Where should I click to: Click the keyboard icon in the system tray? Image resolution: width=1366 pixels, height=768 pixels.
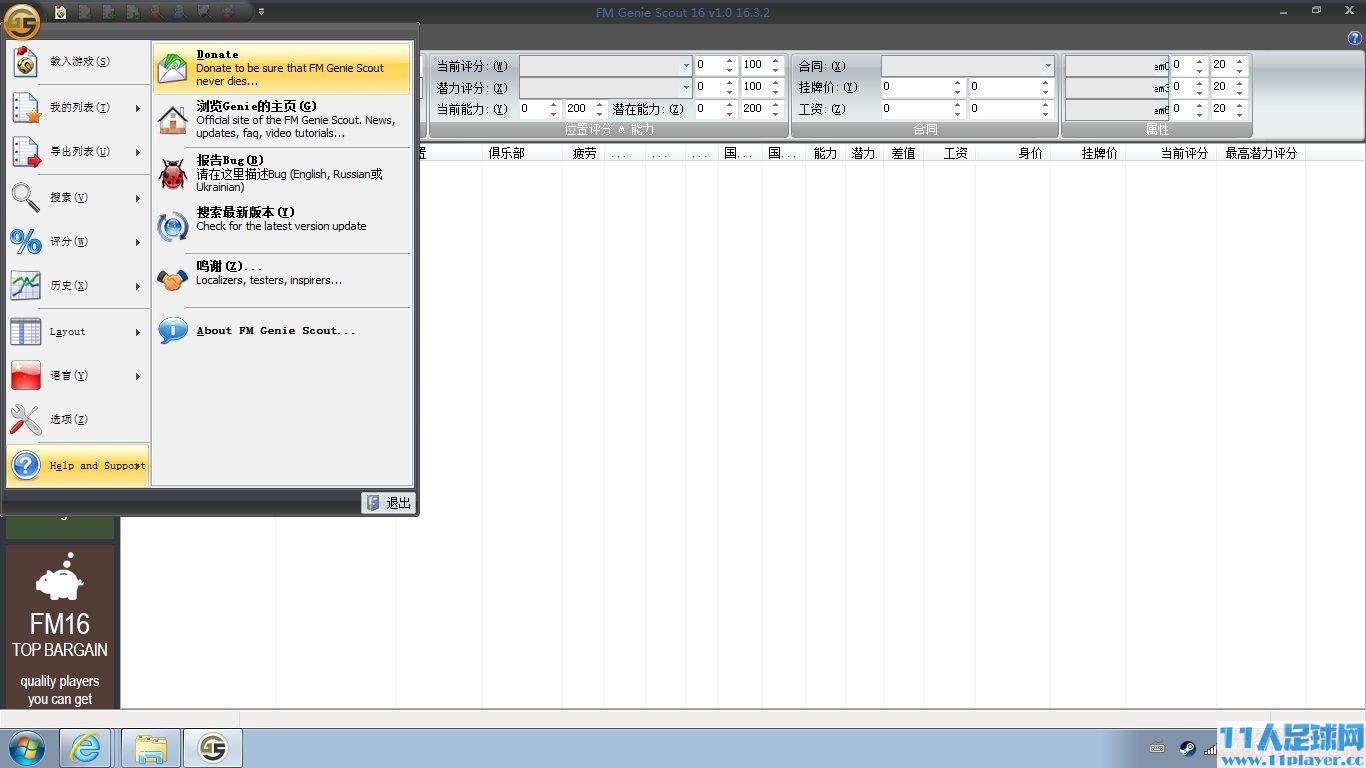[1157, 748]
